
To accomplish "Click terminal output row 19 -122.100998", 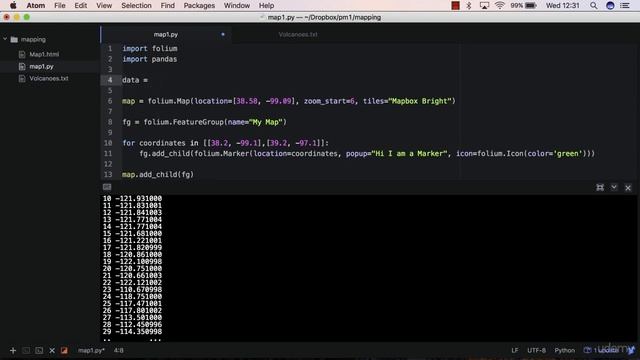I will point(132,261).
